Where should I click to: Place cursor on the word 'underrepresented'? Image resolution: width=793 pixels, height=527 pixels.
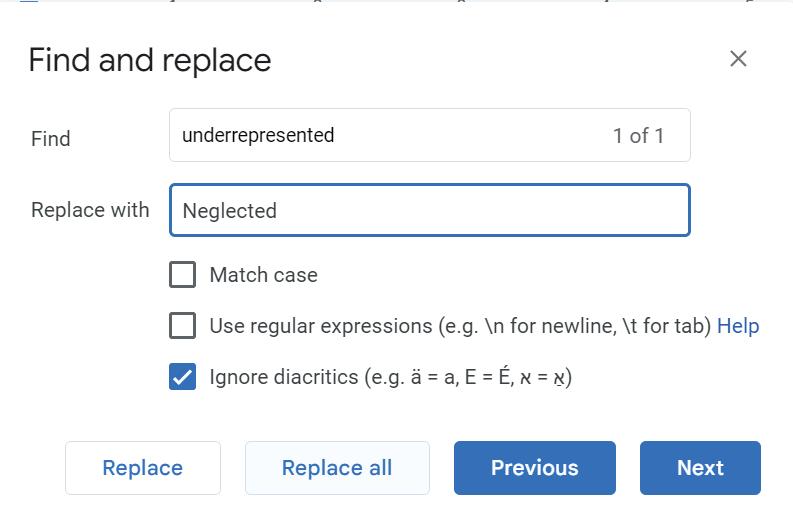tap(258, 136)
